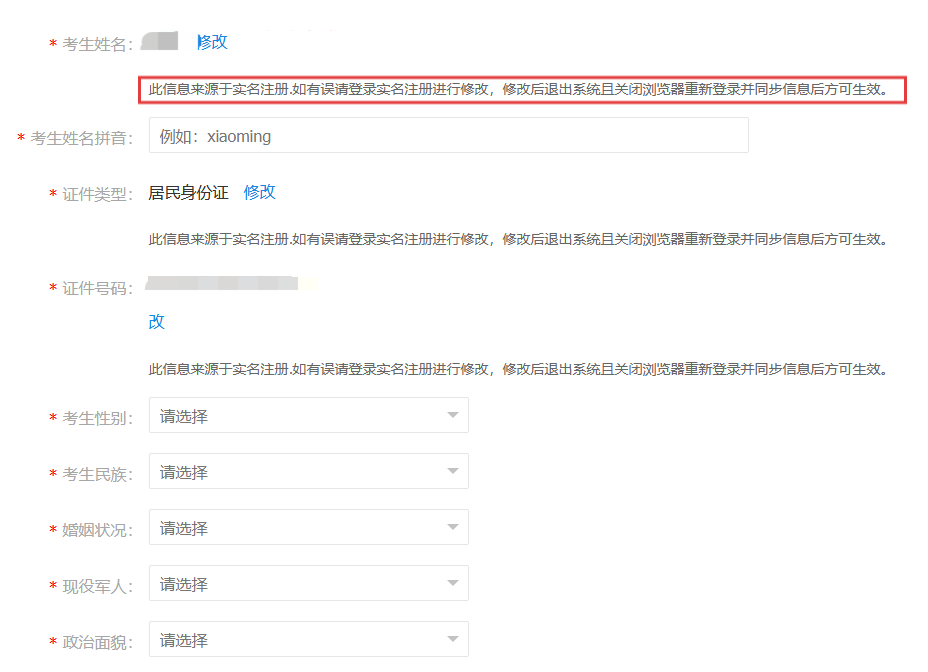Expand the 考生民族 dropdown
The height and width of the screenshot is (672, 928).
(x=309, y=471)
